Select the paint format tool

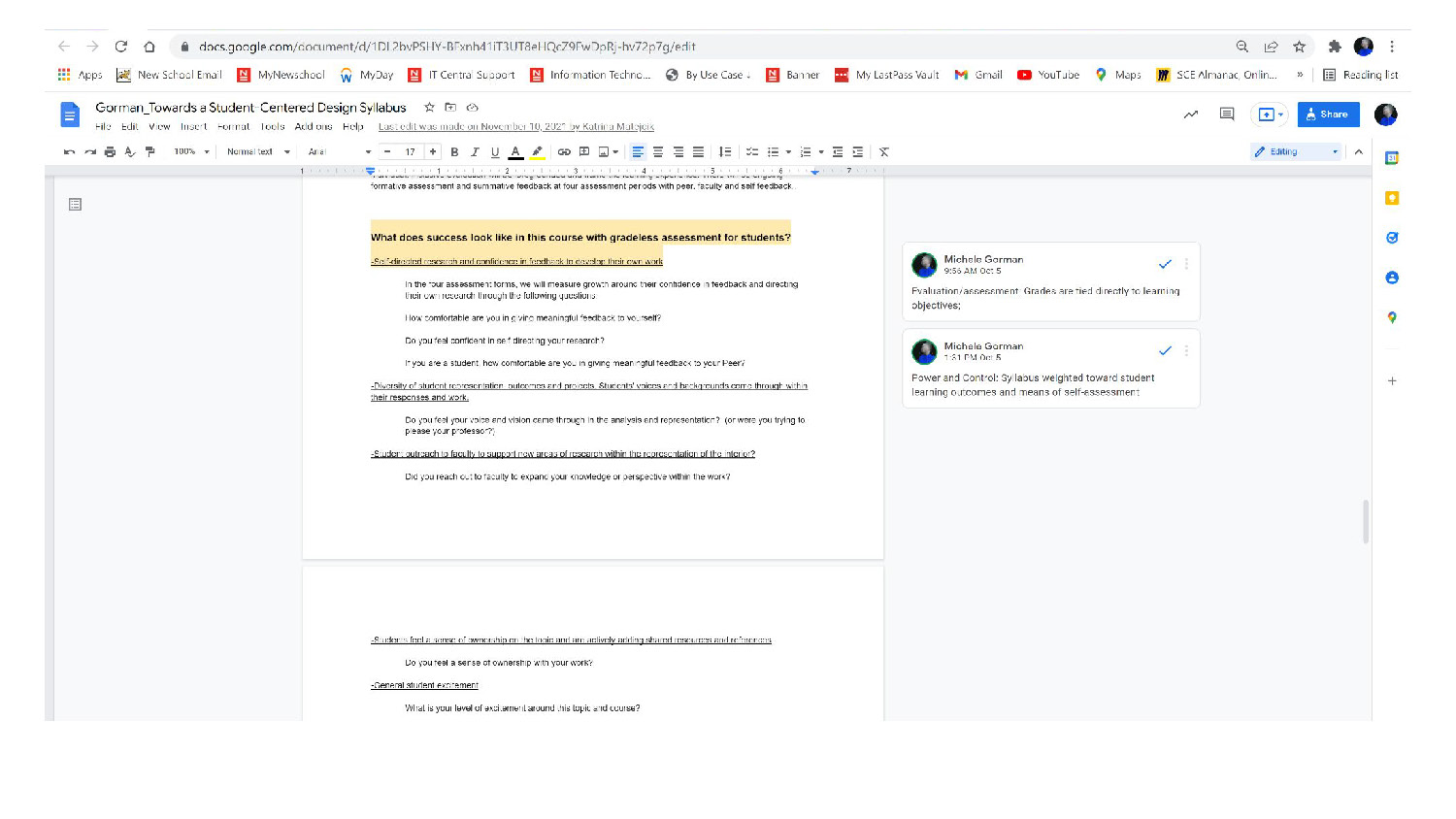149,152
